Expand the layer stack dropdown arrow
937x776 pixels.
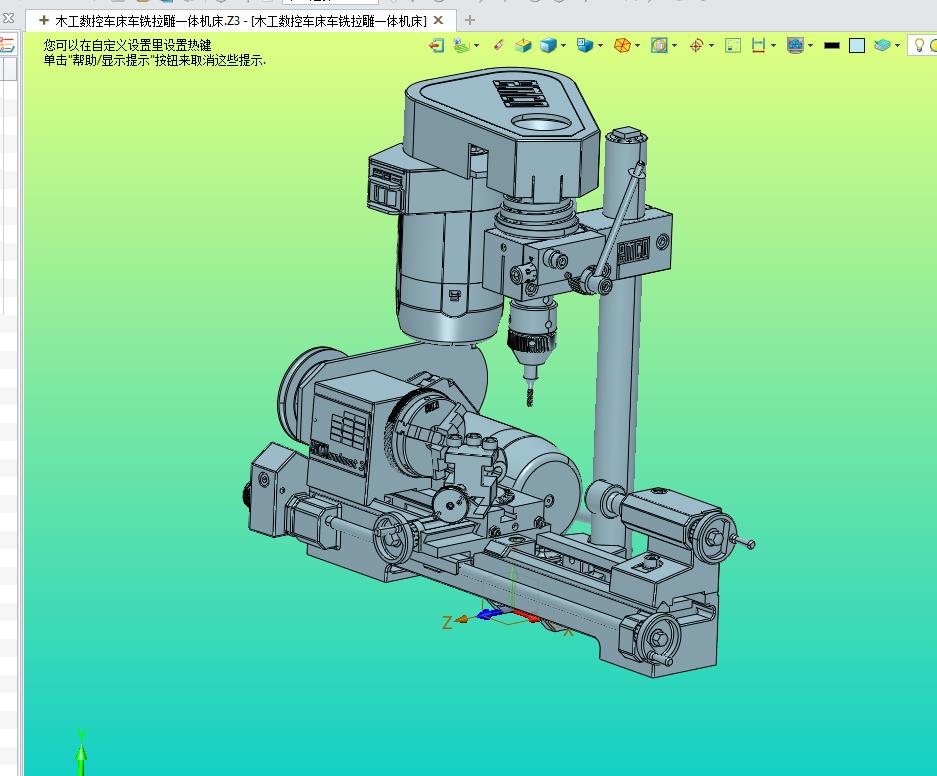coord(897,45)
